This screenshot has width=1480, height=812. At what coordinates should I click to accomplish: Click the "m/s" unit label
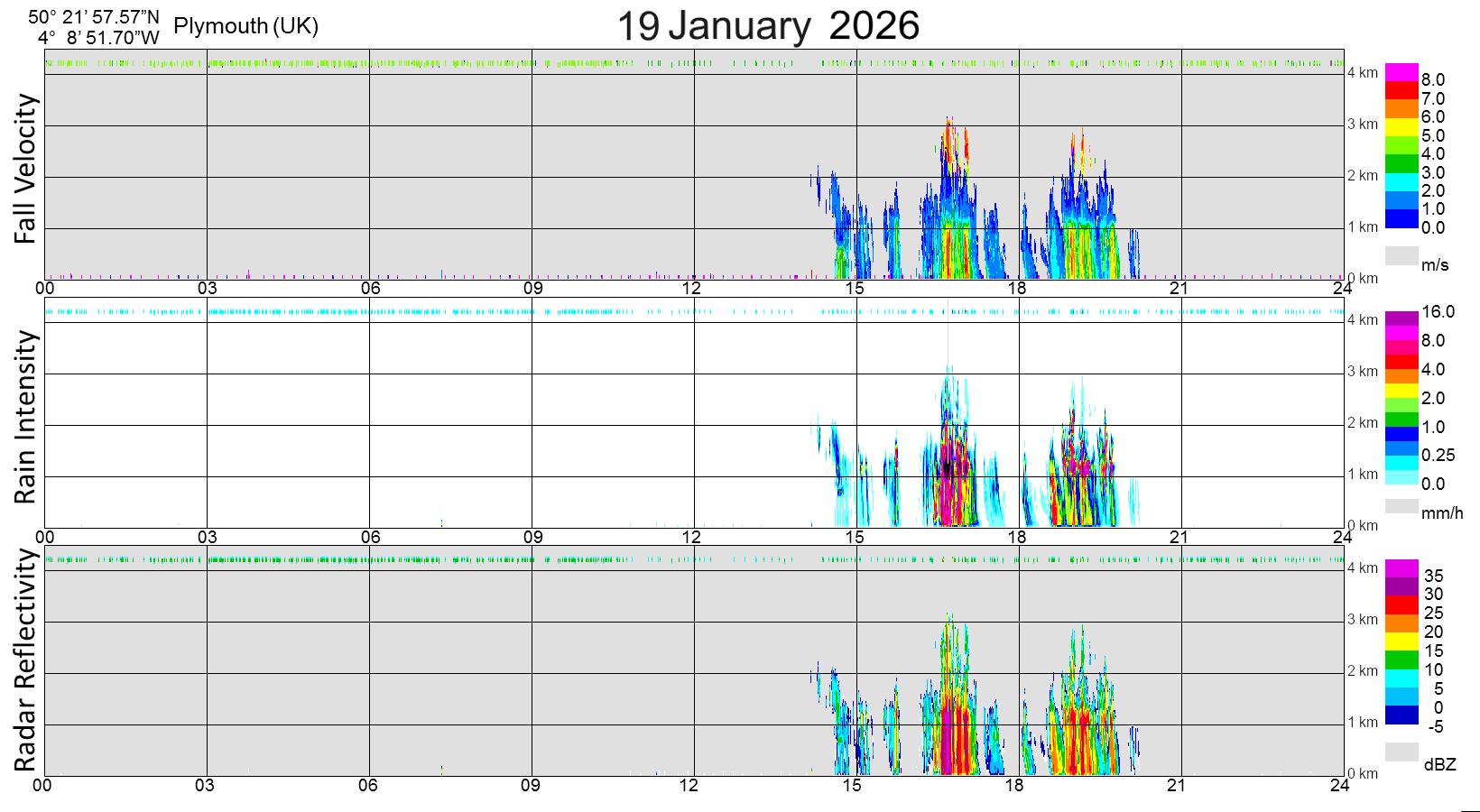click(x=1435, y=265)
